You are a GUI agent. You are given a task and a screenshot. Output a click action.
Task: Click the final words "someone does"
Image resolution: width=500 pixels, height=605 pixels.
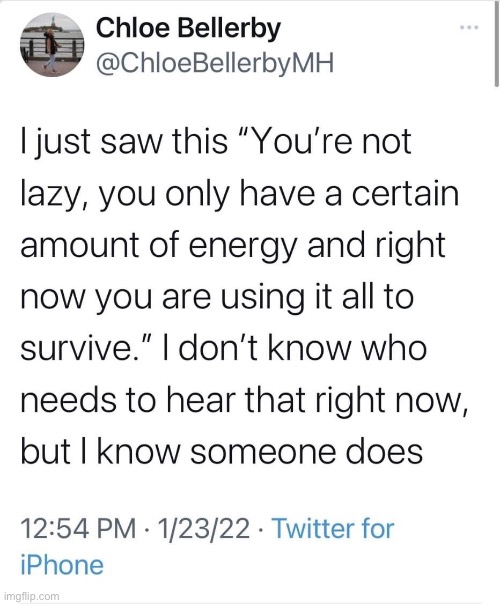point(306,452)
